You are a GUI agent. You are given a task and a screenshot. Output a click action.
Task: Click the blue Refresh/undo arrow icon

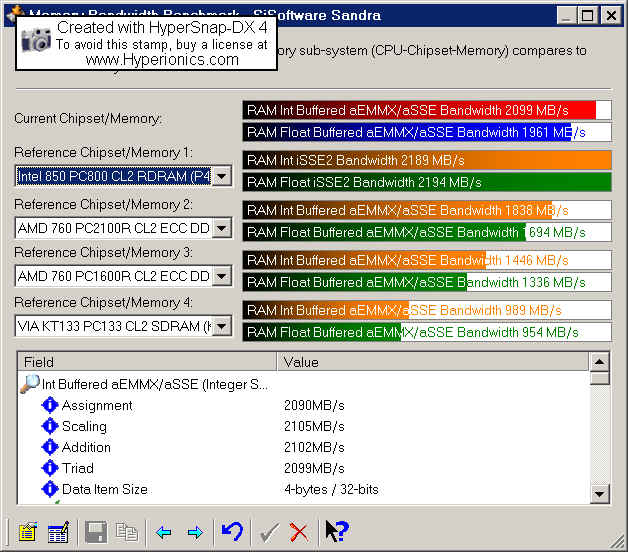[232, 532]
